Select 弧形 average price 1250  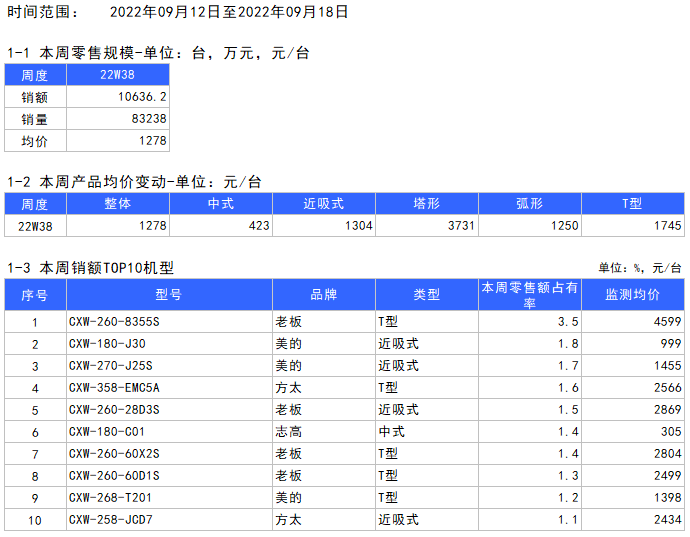(565, 226)
